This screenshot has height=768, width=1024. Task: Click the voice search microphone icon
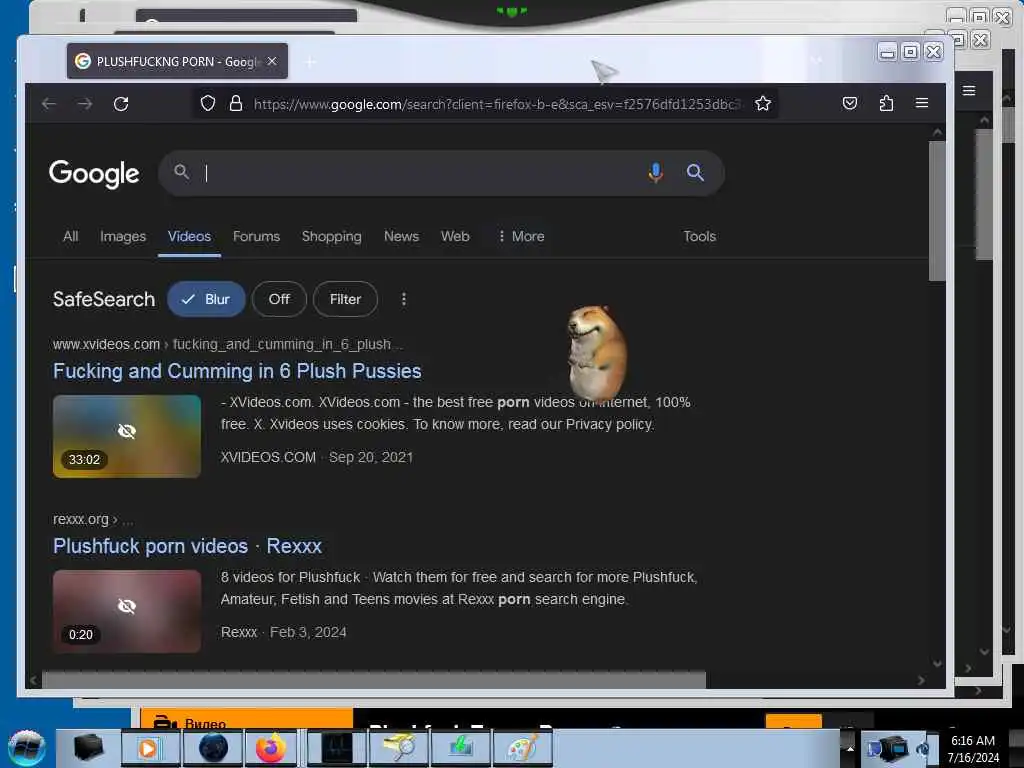(x=656, y=172)
